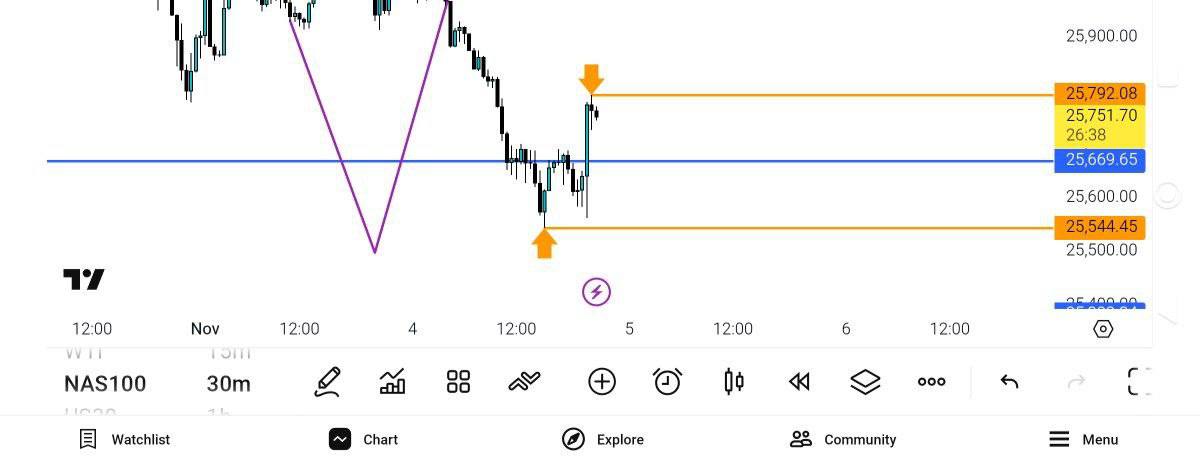This screenshot has height=464, width=1200.
Task: Open the NAS100 symbol selector
Action: coord(105,384)
